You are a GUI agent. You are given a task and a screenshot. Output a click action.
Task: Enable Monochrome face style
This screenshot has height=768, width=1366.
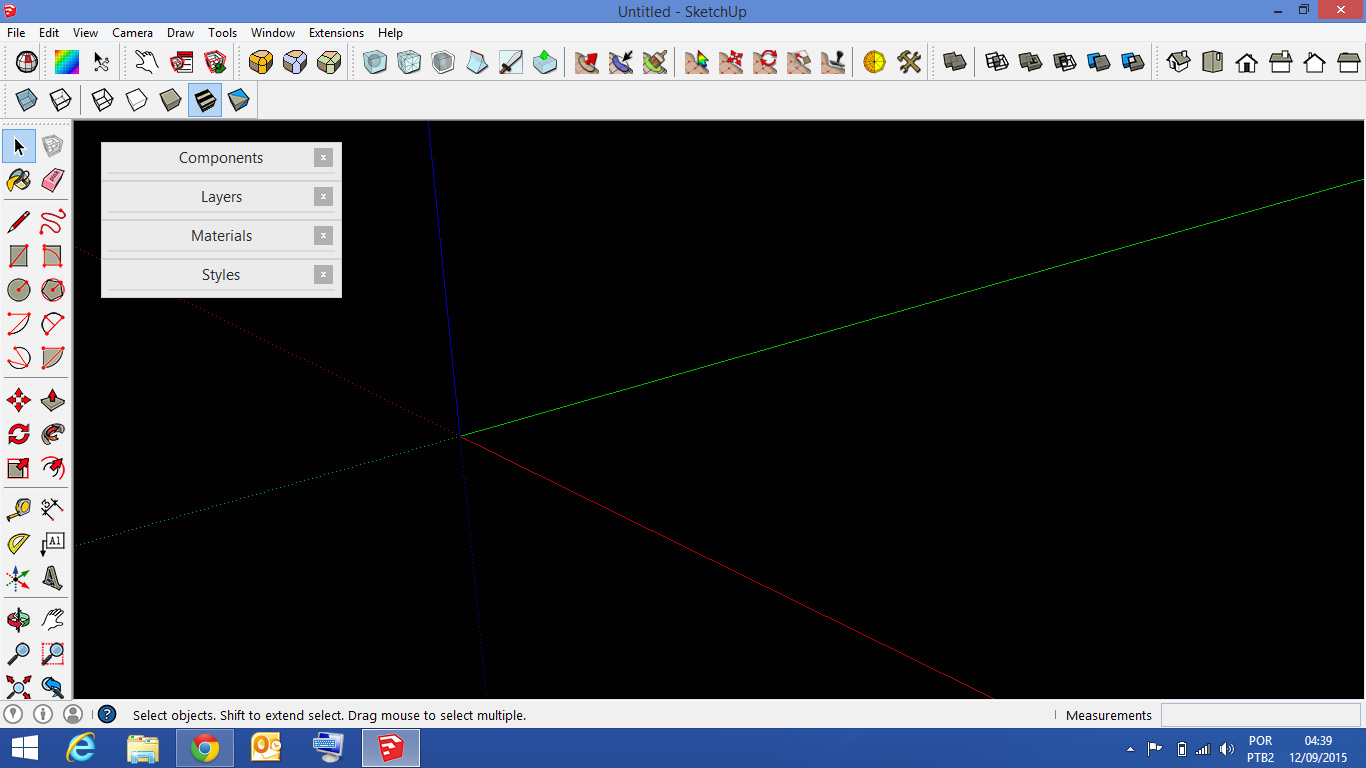coord(238,100)
